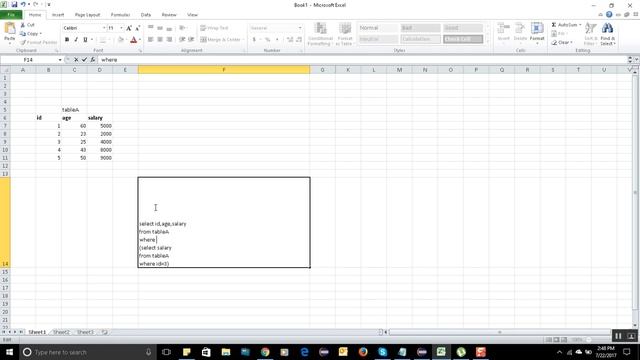Apply the Normal cell style
Screen dimensions: 640x360
point(378,28)
